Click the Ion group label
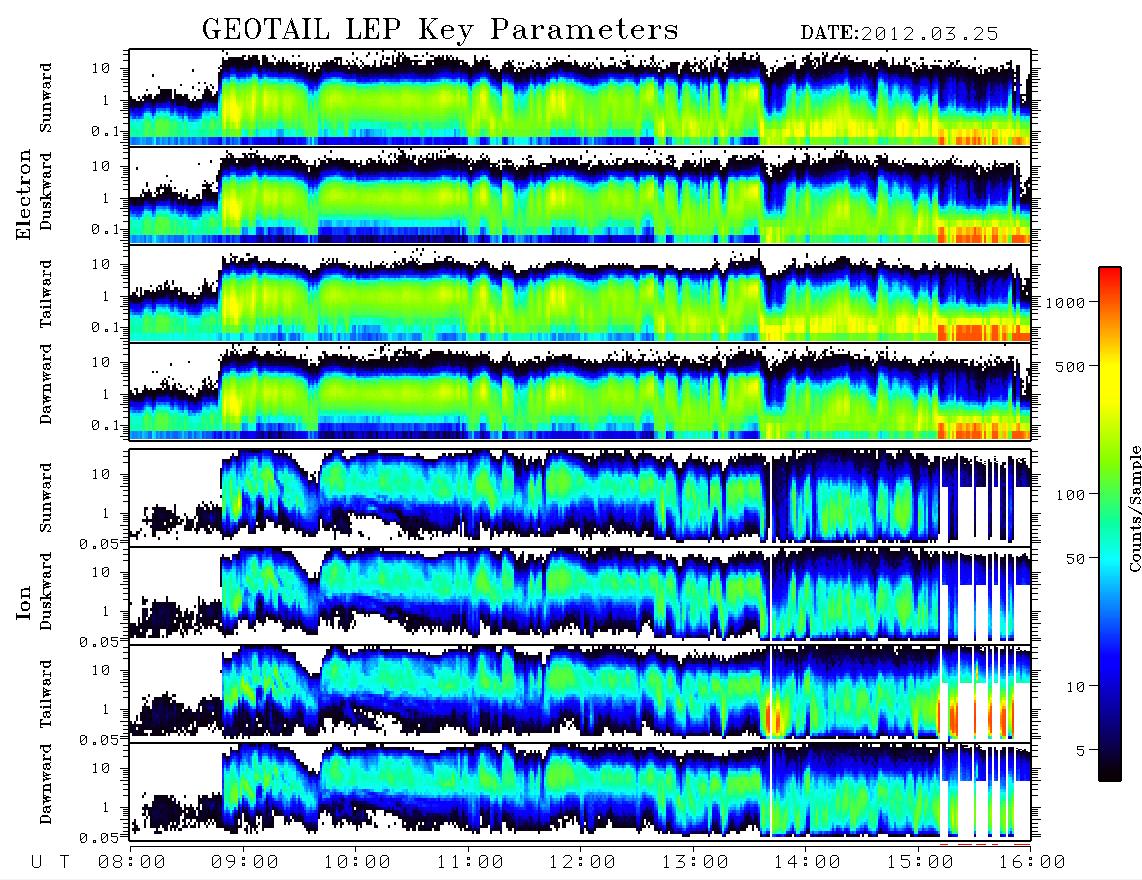The height and width of the screenshot is (880, 1142). point(24,603)
